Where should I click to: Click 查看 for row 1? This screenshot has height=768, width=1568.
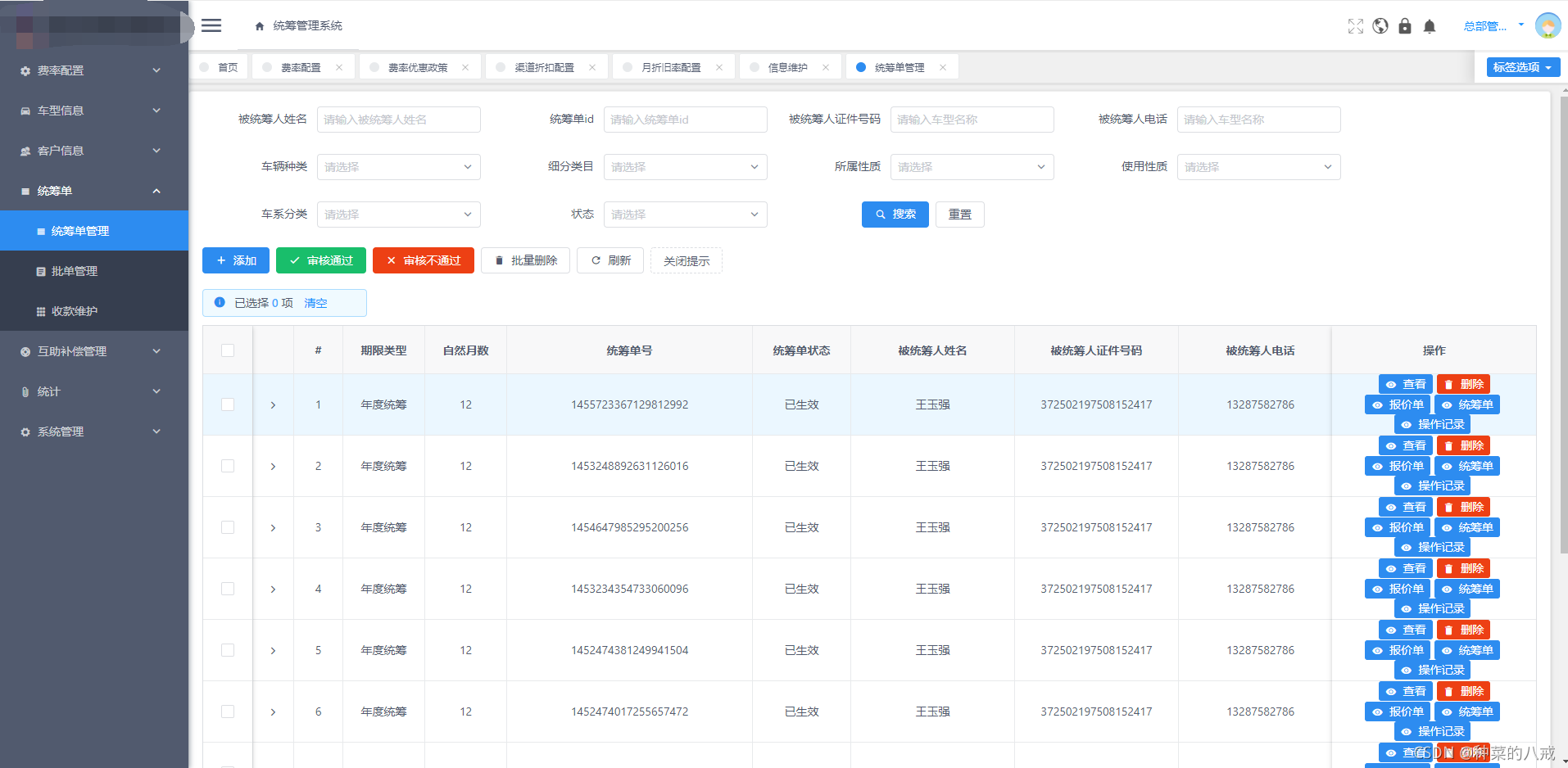click(x=1406, y=384)
